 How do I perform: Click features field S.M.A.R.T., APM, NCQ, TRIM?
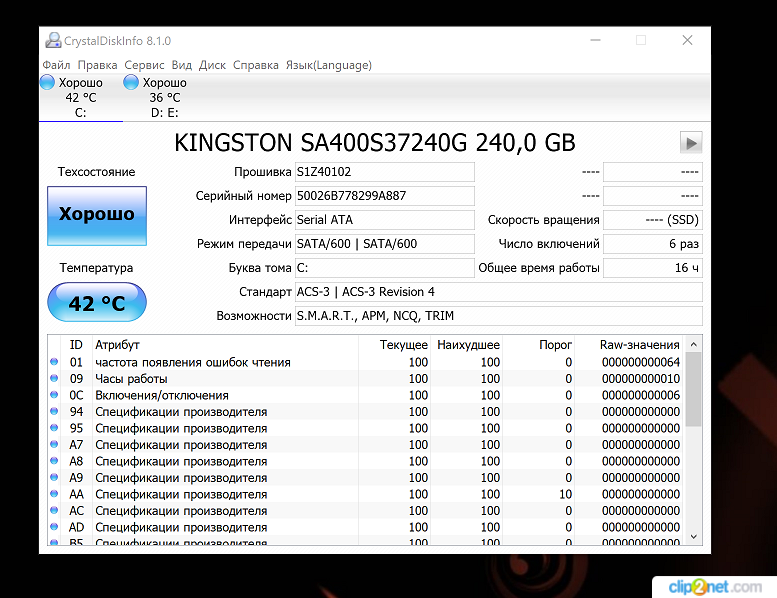[x=499, y=316]
